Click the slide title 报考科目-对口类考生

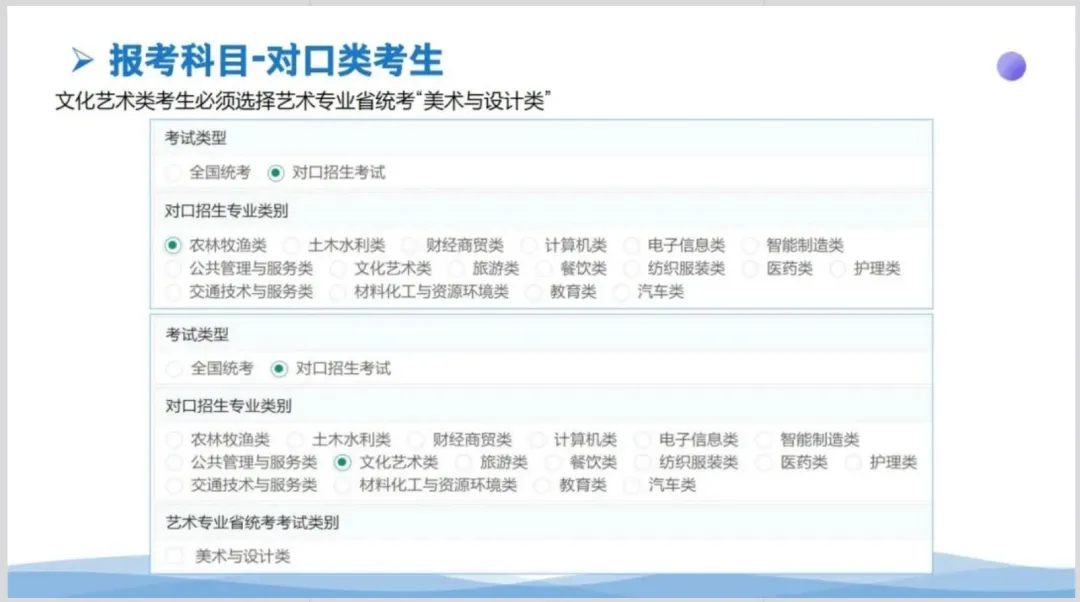point(276,60)
